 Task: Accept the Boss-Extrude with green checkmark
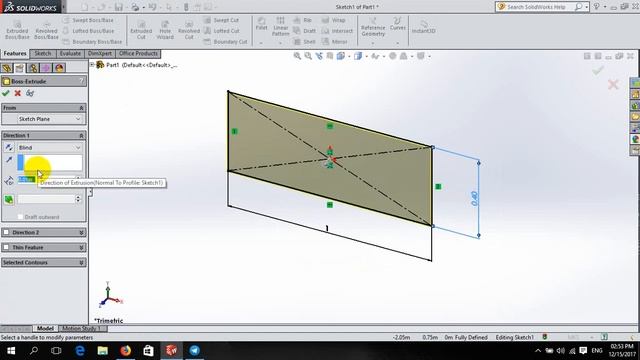[x=6, y=93]
